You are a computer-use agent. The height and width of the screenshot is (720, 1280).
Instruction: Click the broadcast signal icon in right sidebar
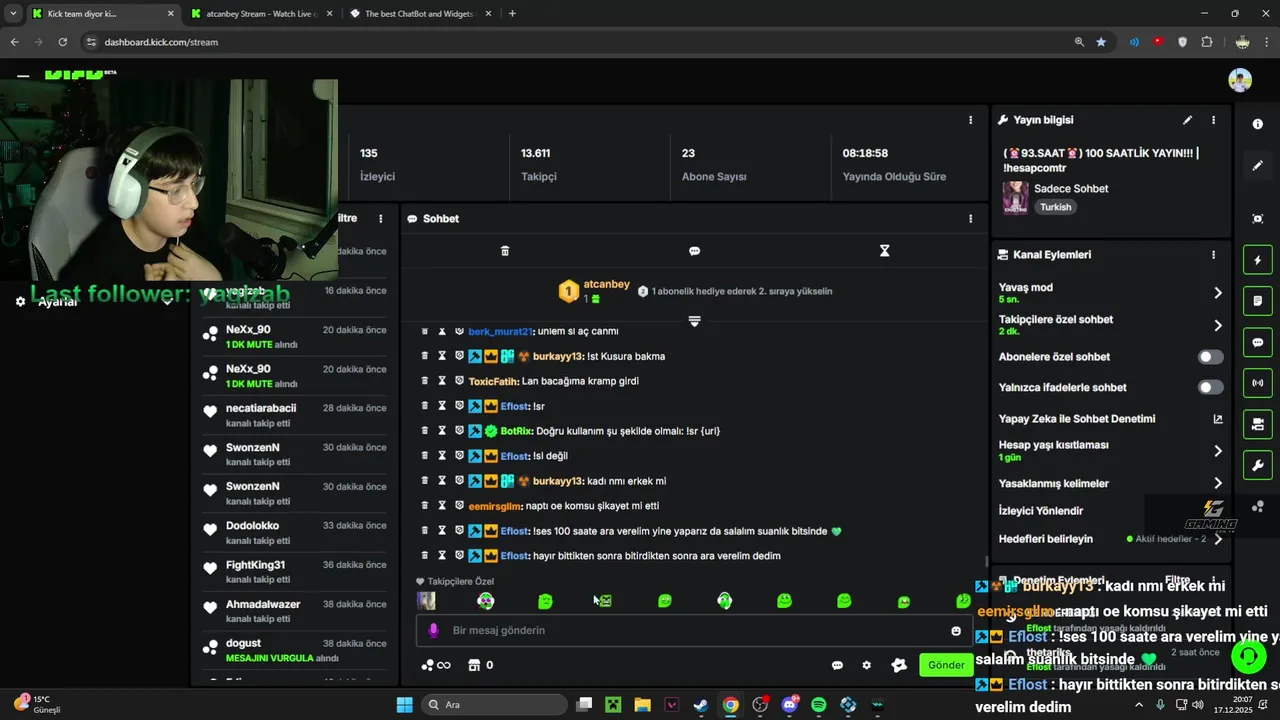coord(1257,383)
